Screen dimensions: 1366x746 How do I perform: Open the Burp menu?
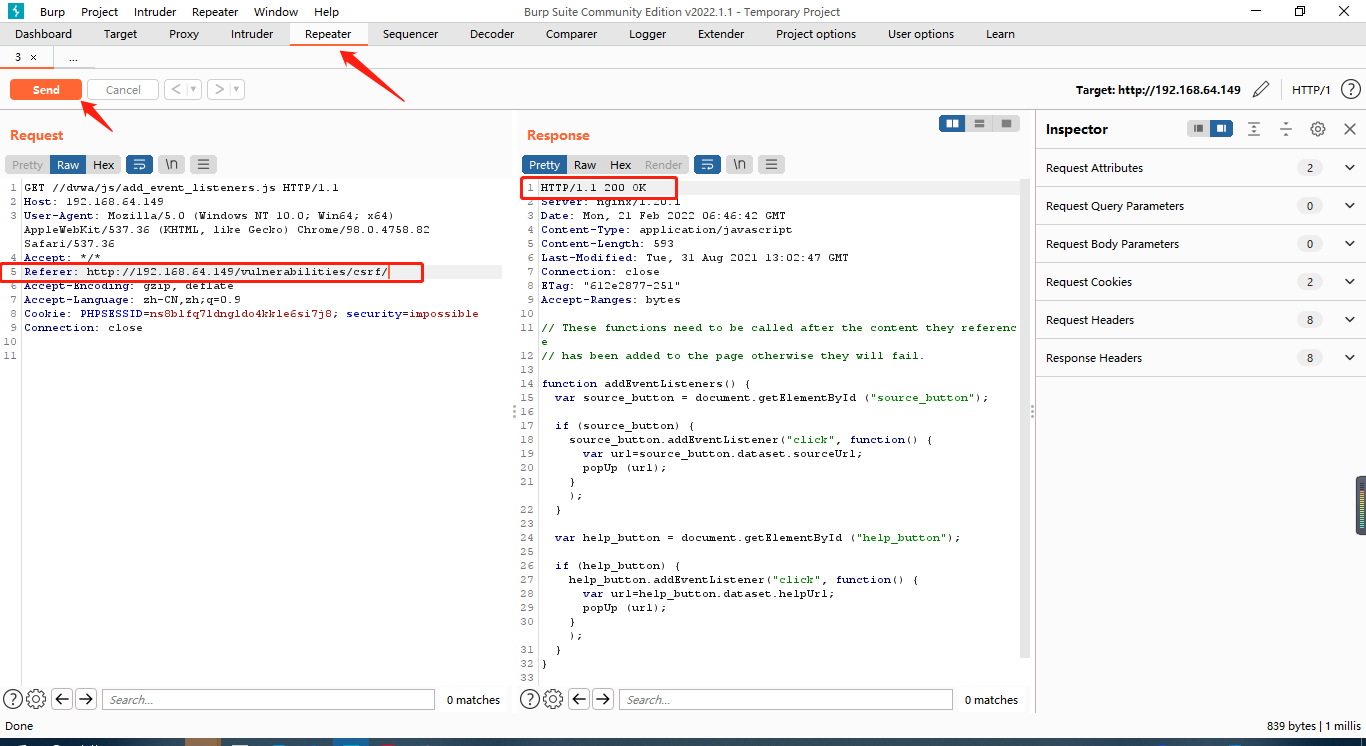click(x=53, y=12)
